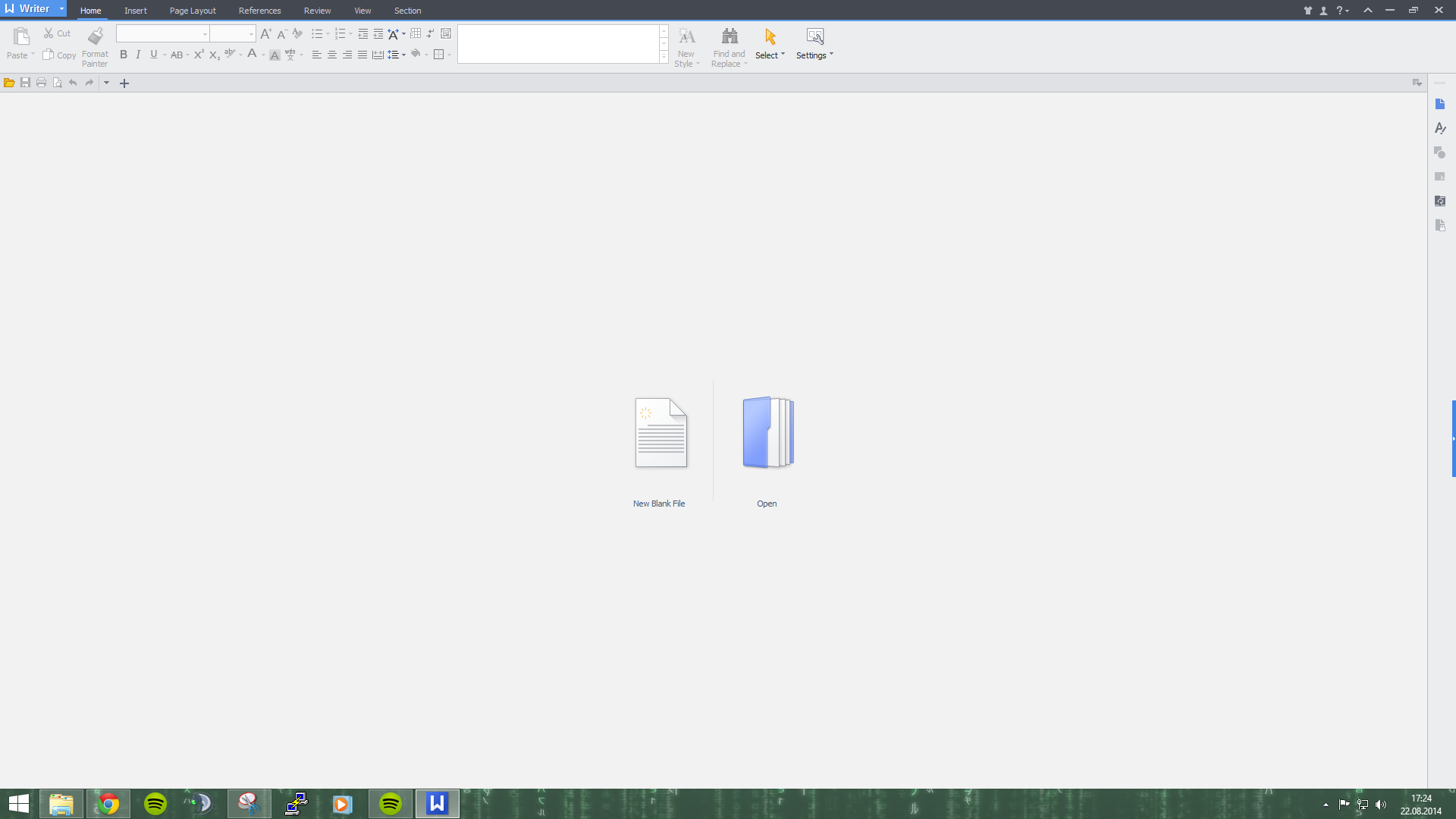Viewport: 1456px width, 819px height.
Task: Click the print icon in quick toolbar
Action: (x=41, y=83)
